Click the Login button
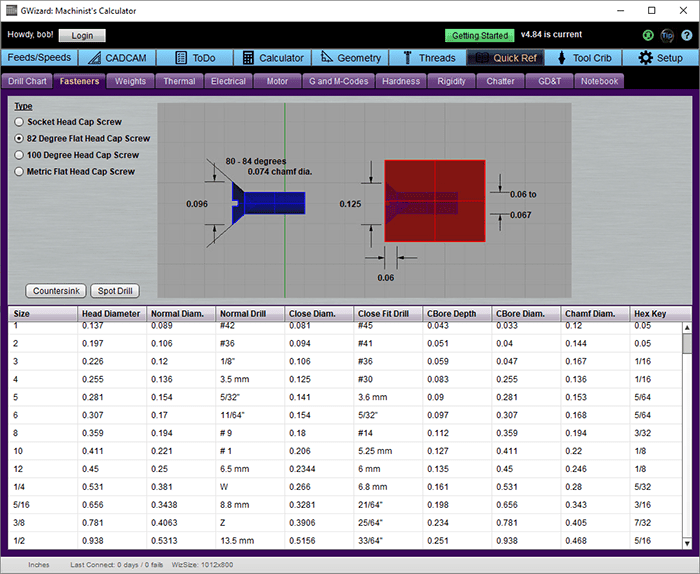The width and height of the screenshot is (700, 574). tap(82, 36)
